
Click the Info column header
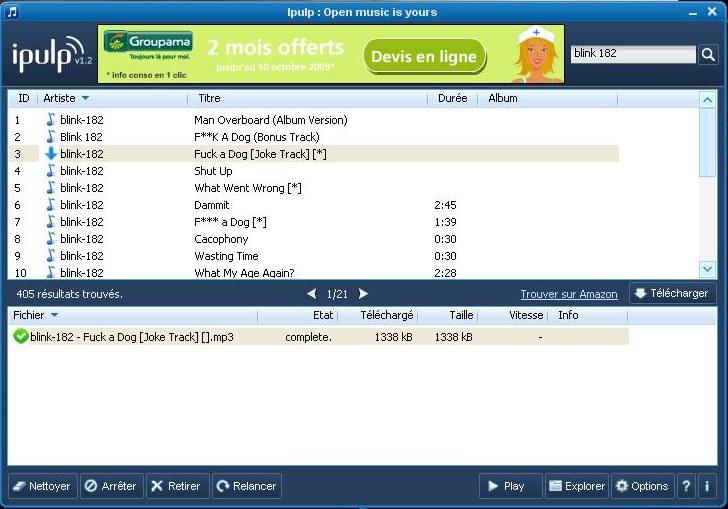click(x=587, y=315)
